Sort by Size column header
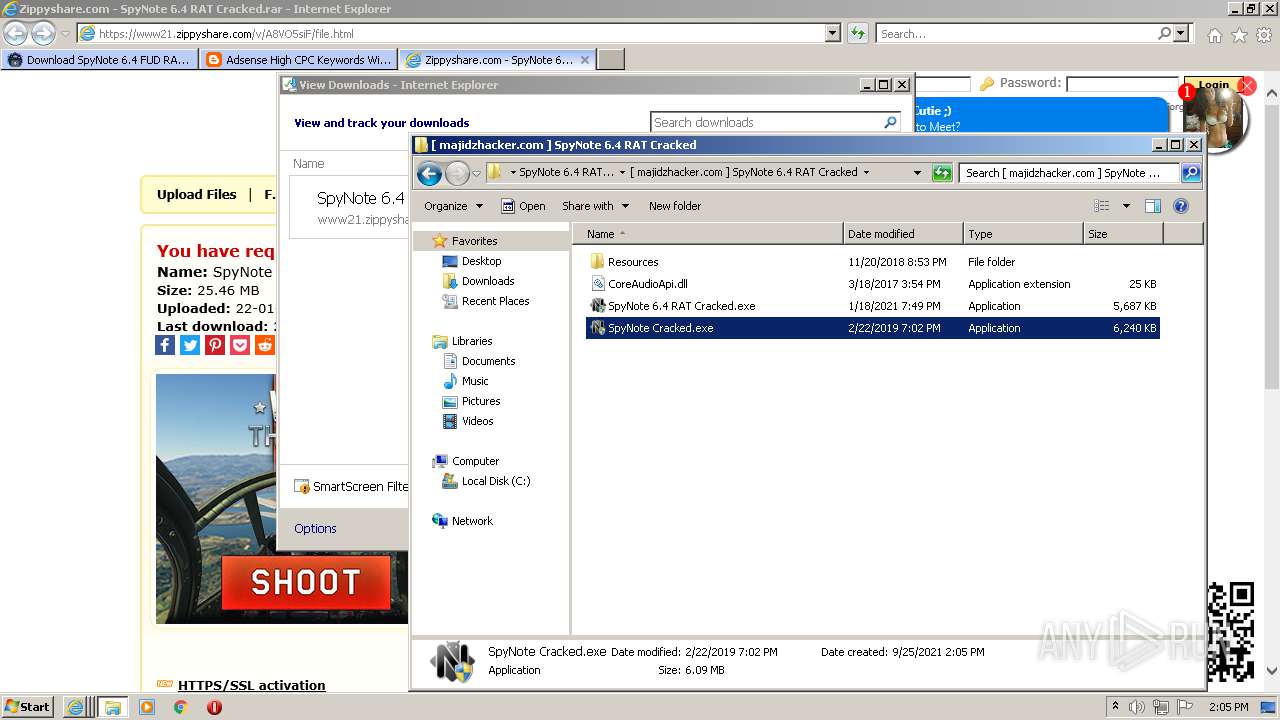Viewport: 1280px width, 720px height. (1123, 234)
